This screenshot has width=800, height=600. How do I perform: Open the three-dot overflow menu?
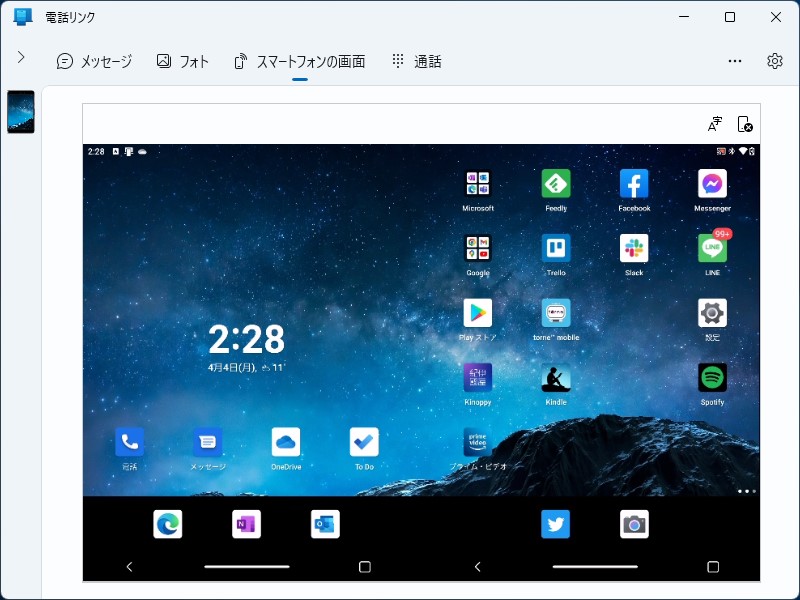(x=735, y=61)
